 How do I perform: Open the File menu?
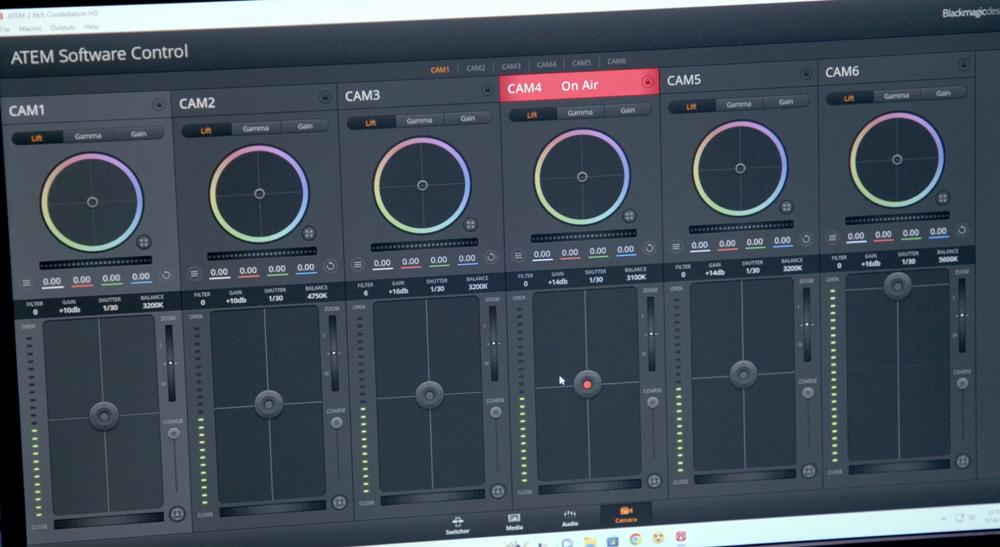4,29
